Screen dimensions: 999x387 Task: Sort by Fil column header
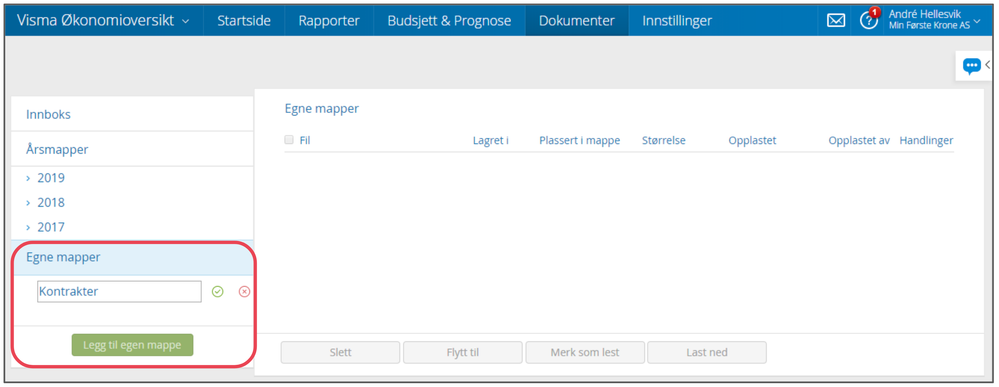point(305,140)
